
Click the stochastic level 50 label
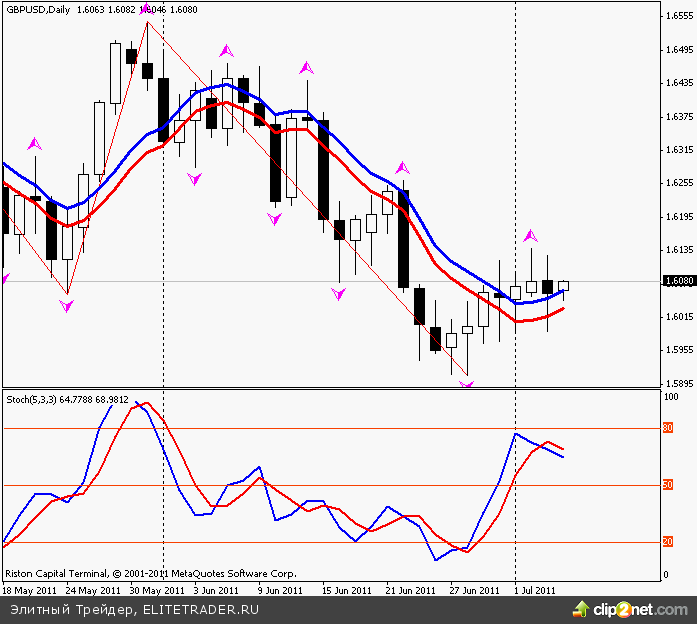[668, 486]
